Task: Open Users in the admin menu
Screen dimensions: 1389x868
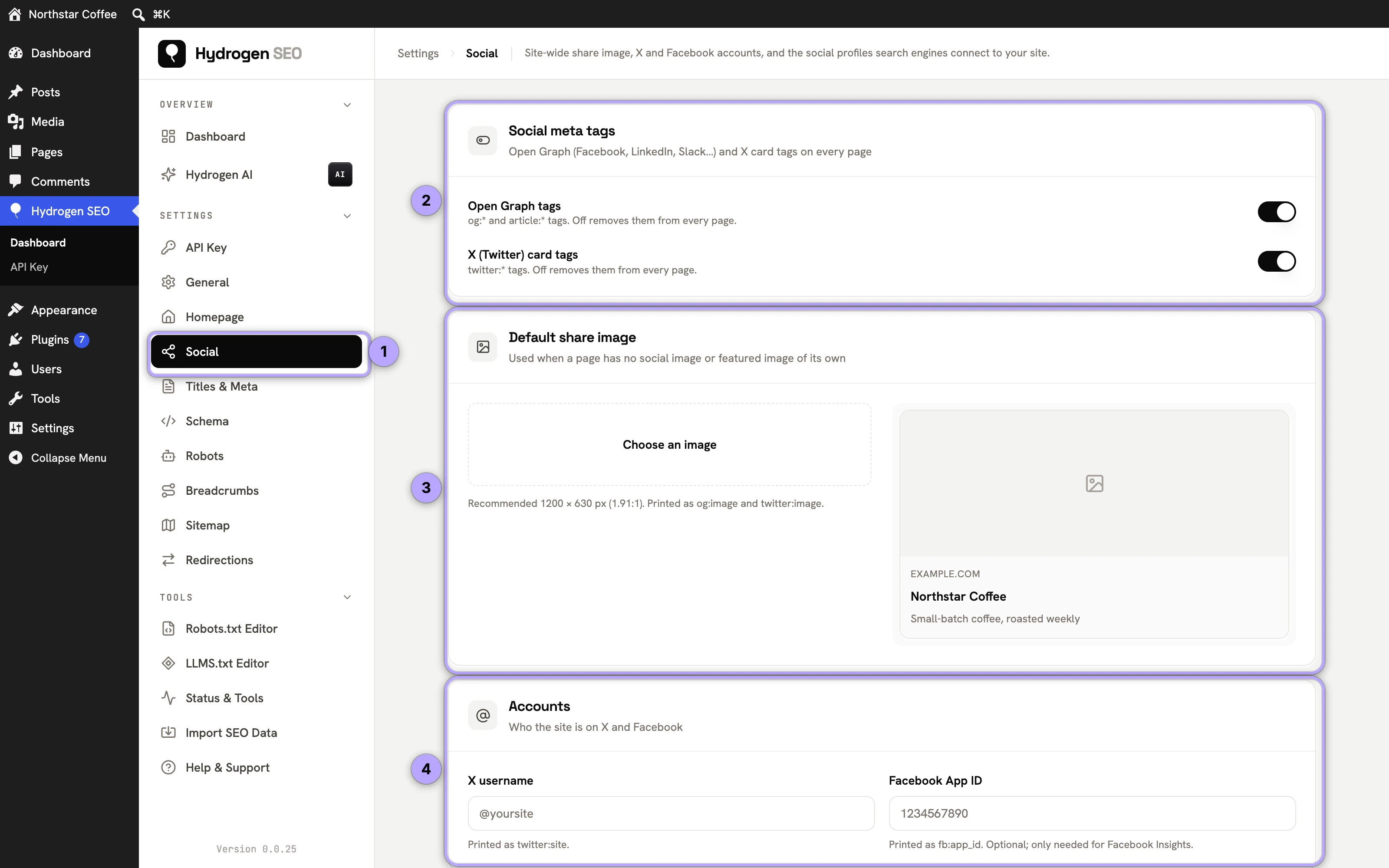Action: pos(69,369)
